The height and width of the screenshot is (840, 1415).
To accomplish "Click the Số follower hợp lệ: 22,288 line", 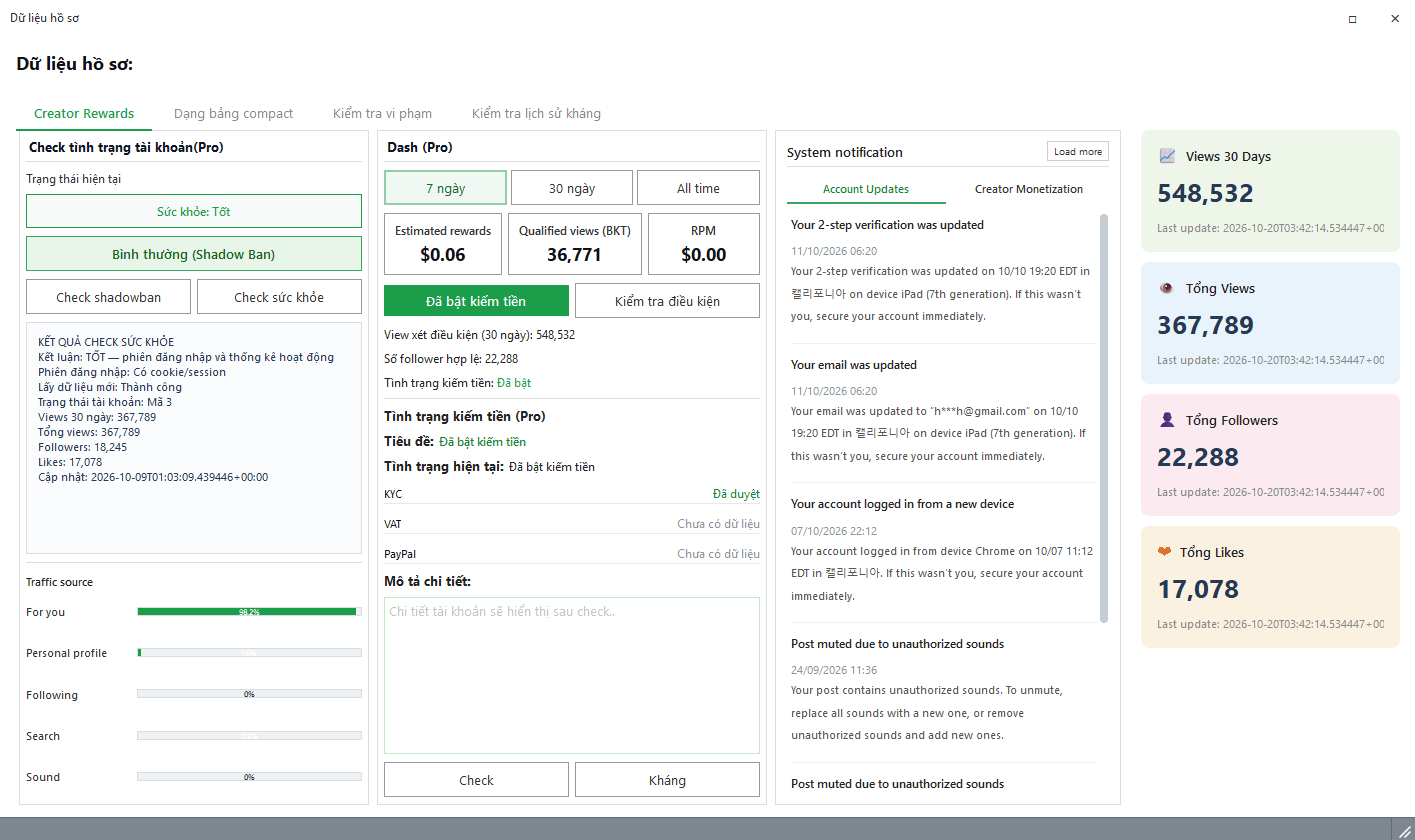I will pos(451,359).
